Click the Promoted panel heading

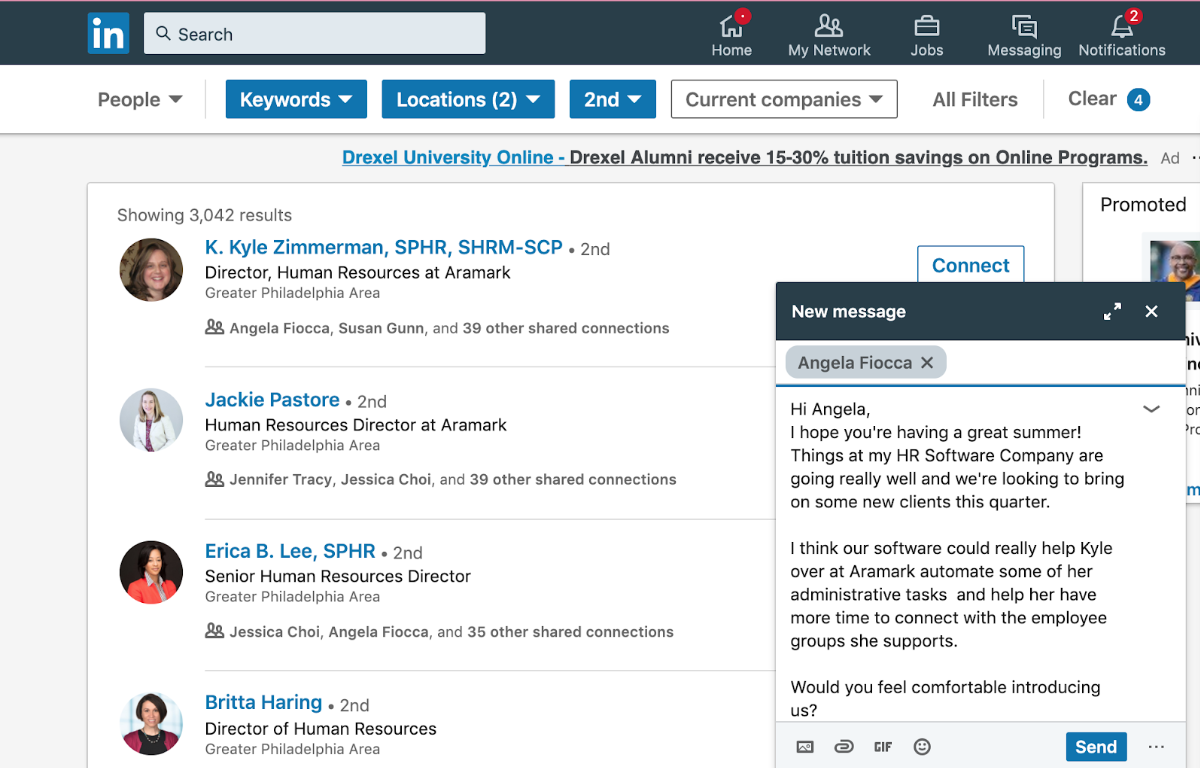point(1143,204)
